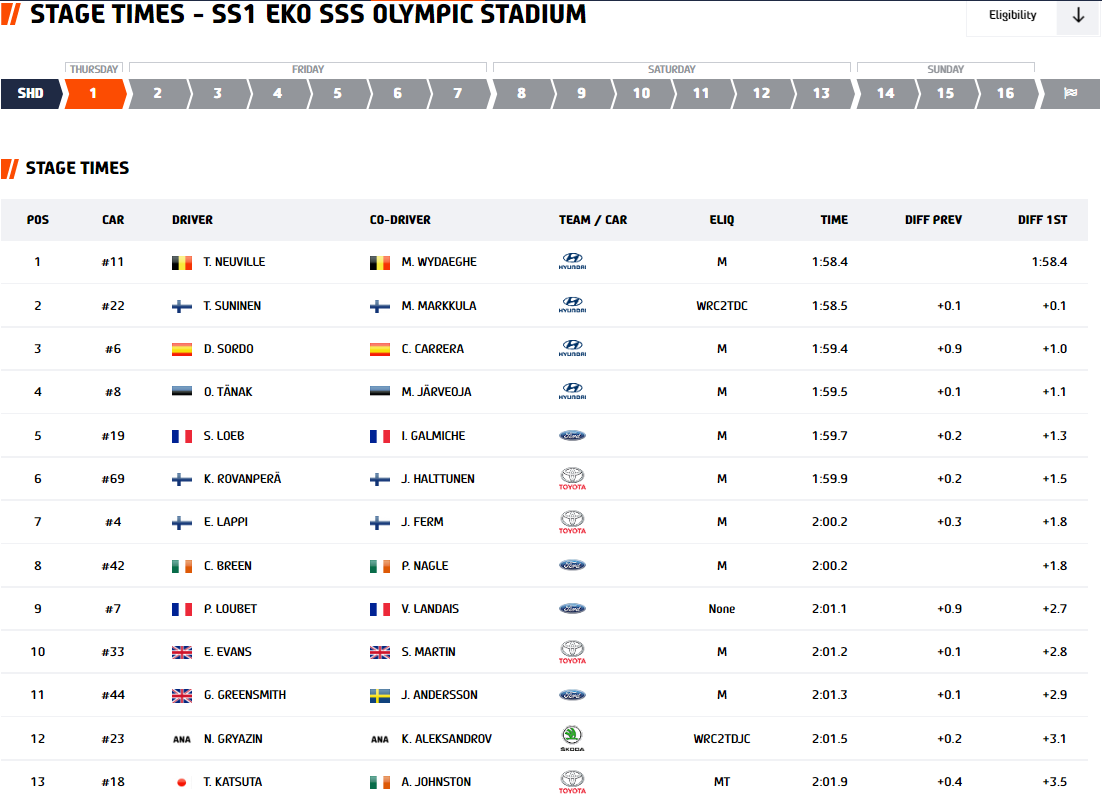
Task: Click Toyota logo in Lappi row
Action: pyautogui.click(x=572, y=522)
